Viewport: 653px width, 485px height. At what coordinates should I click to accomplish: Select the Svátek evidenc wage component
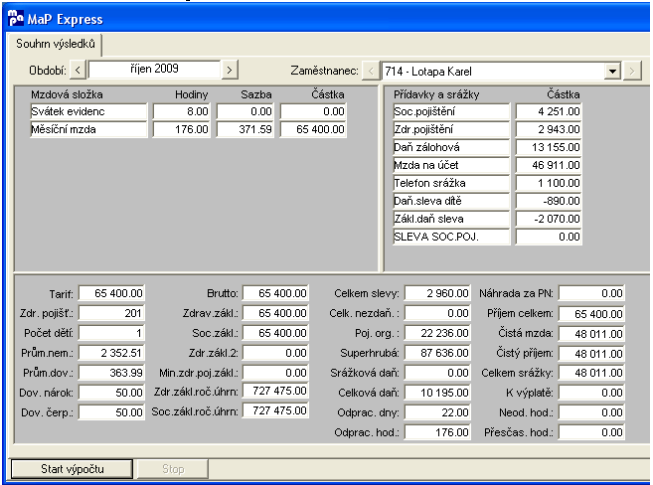click(x=89, y=112)
